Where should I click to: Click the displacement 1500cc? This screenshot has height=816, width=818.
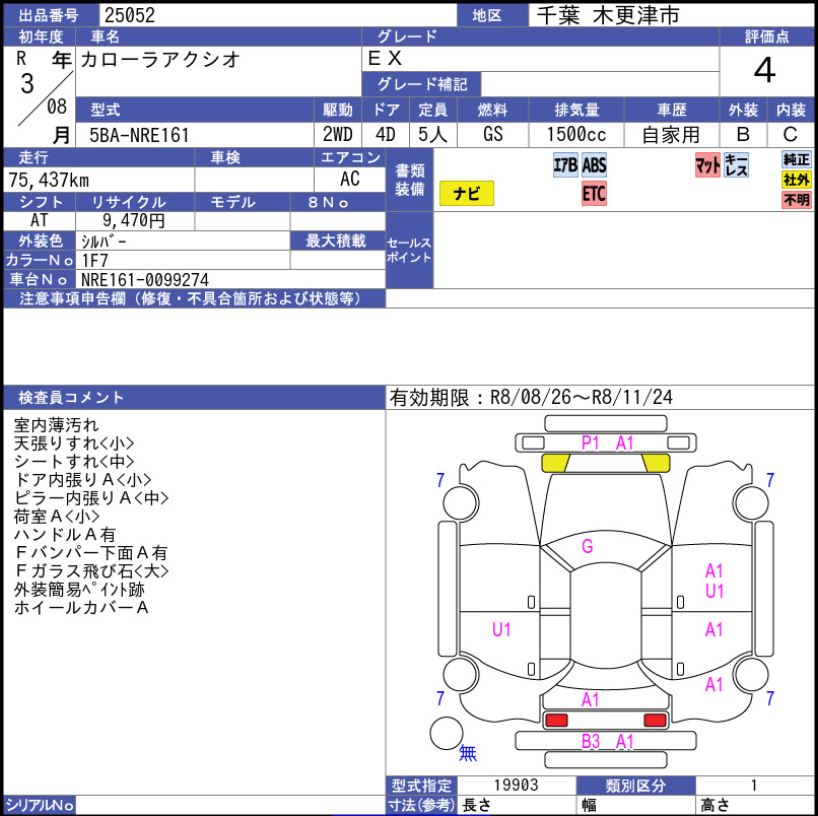coord(576,135)
